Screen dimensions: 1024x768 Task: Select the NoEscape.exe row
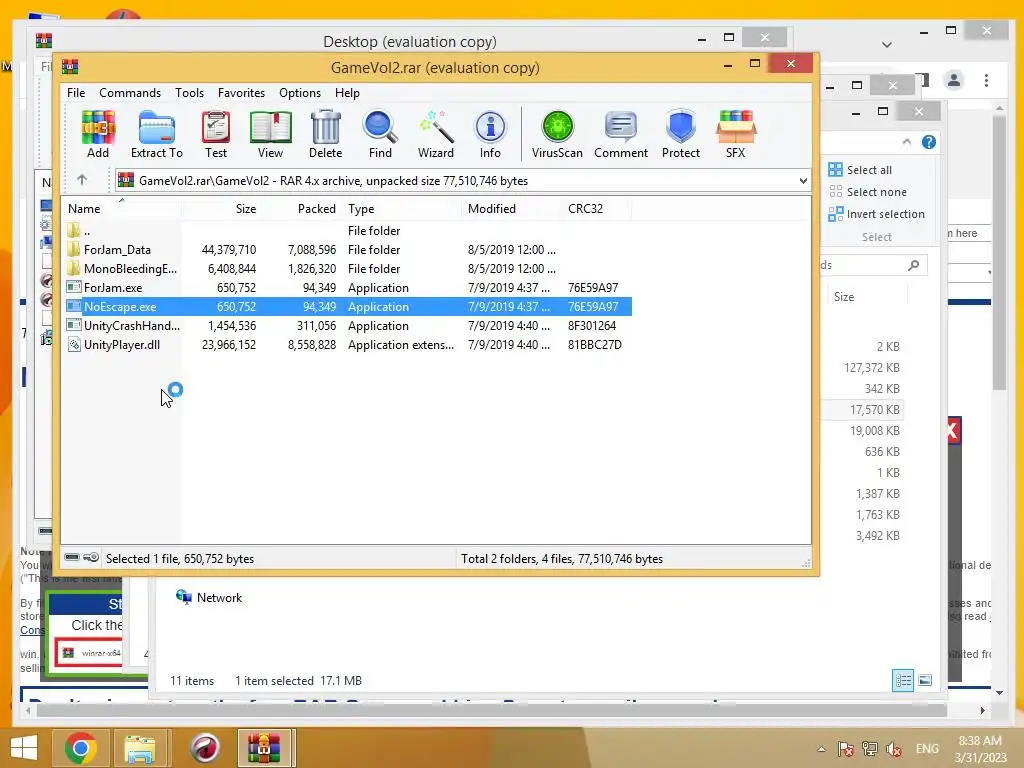click(347, 306)
